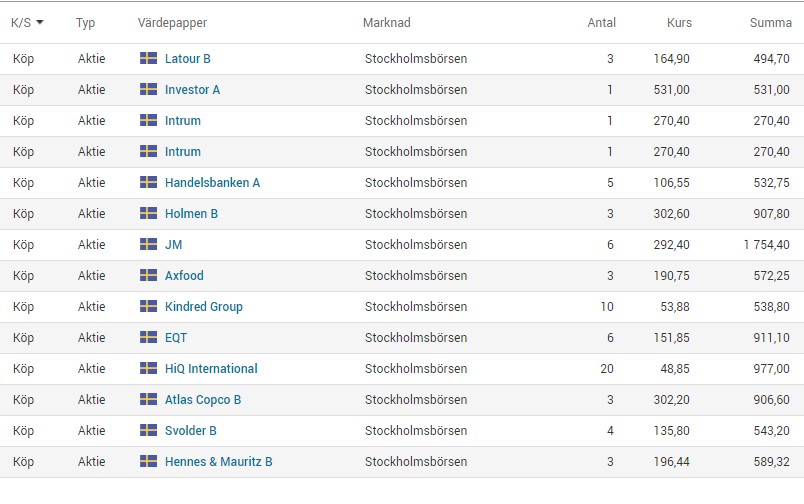Click the flag icon next to Svolder B

point(149,430)
